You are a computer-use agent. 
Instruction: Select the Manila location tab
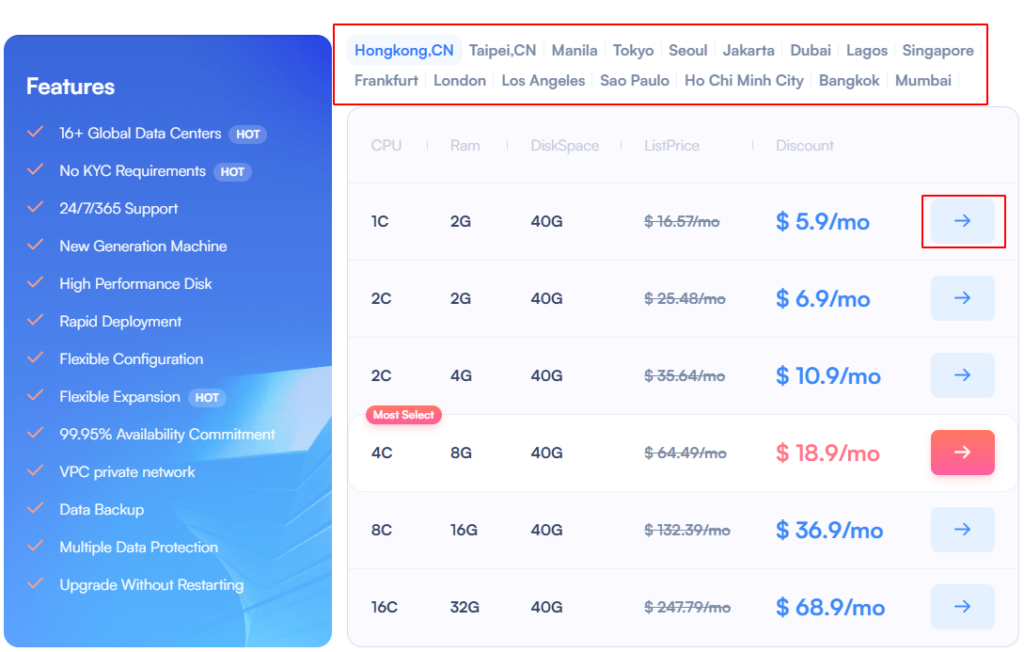pyautogui.click(x=574, y=50)
